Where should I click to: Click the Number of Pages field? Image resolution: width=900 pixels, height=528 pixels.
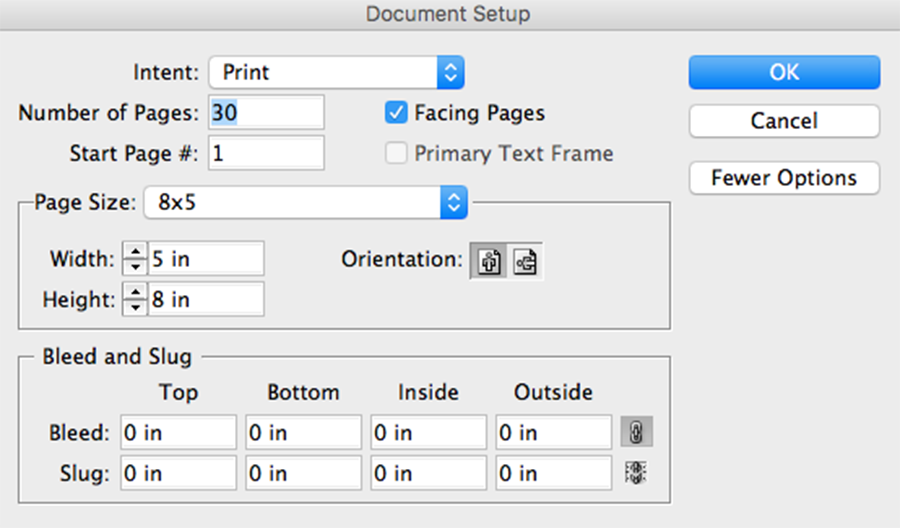click(266, 113)
